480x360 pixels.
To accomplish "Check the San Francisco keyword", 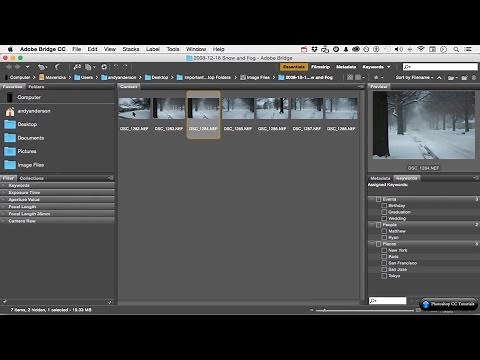I will point(384,263).
